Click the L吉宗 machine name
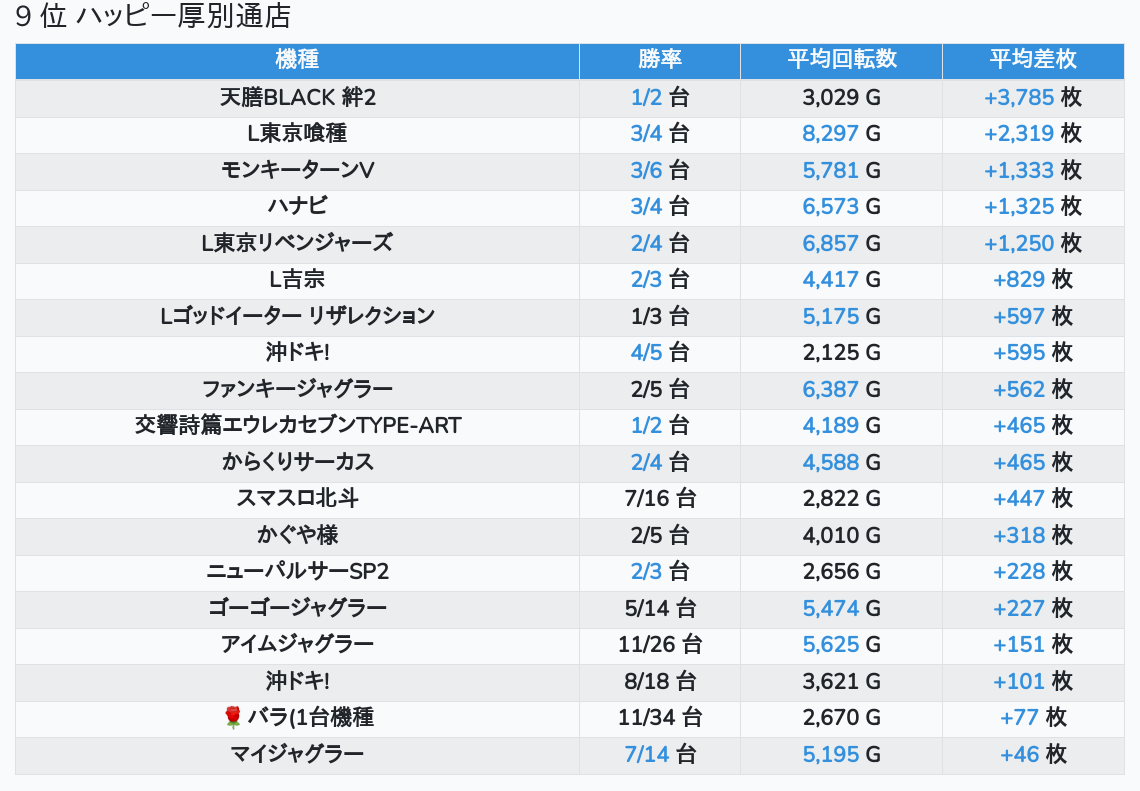Image resolution: width=1140 pixels, height=791 pixels. [x=297, y=279]
